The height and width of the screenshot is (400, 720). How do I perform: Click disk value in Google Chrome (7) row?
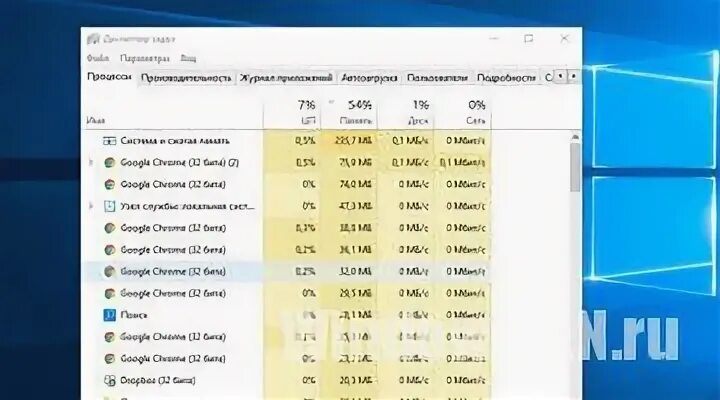pyautogui.click(x=410, y=163)
